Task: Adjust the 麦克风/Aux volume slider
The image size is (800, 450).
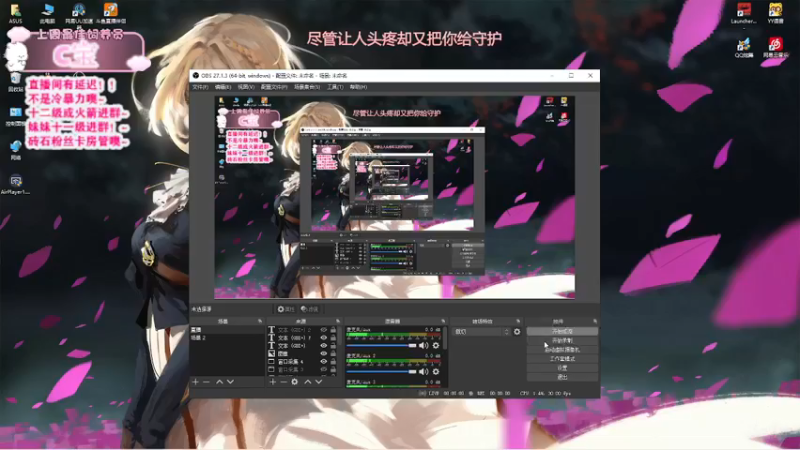Action: 382,345
